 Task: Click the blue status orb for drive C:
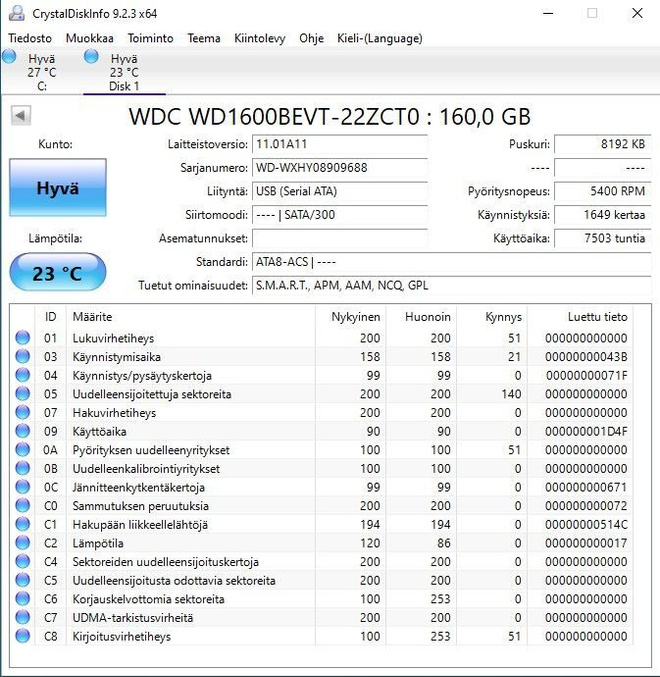pos(9,56)
